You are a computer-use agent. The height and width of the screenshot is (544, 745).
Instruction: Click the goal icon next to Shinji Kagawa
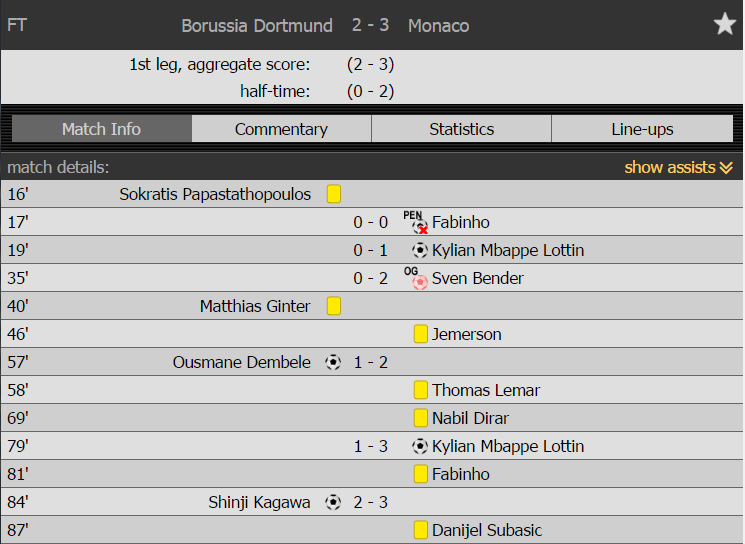coord(333,502)
